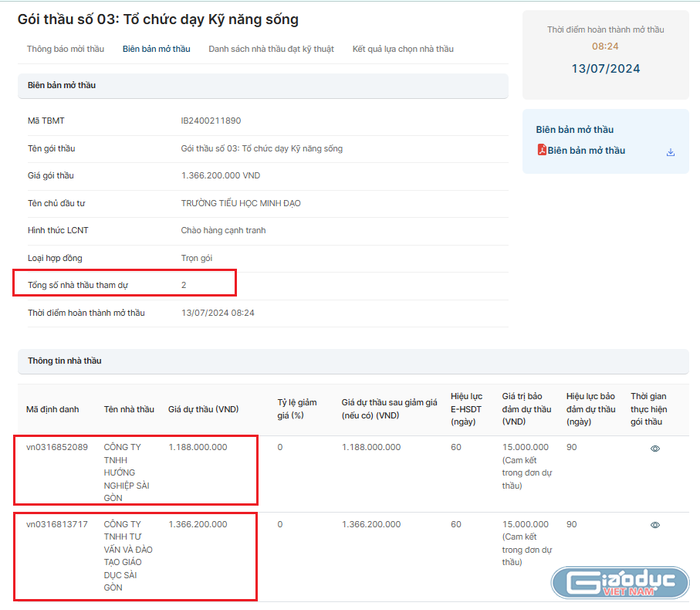
Task: Click the Thông tin nhà thầu section header
Action: (64, 361)
